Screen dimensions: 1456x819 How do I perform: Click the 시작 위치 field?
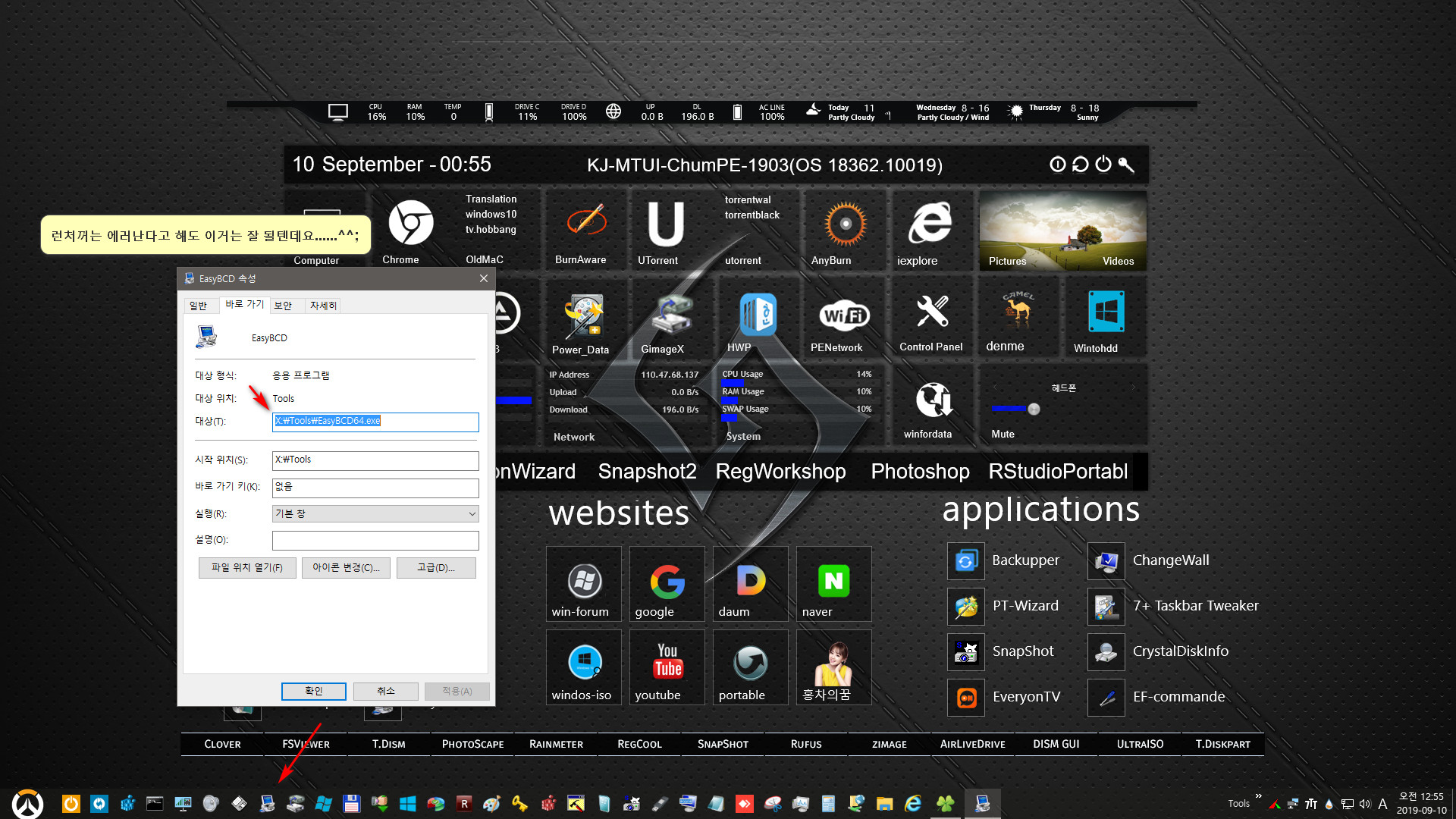click(x=375, y=460)
